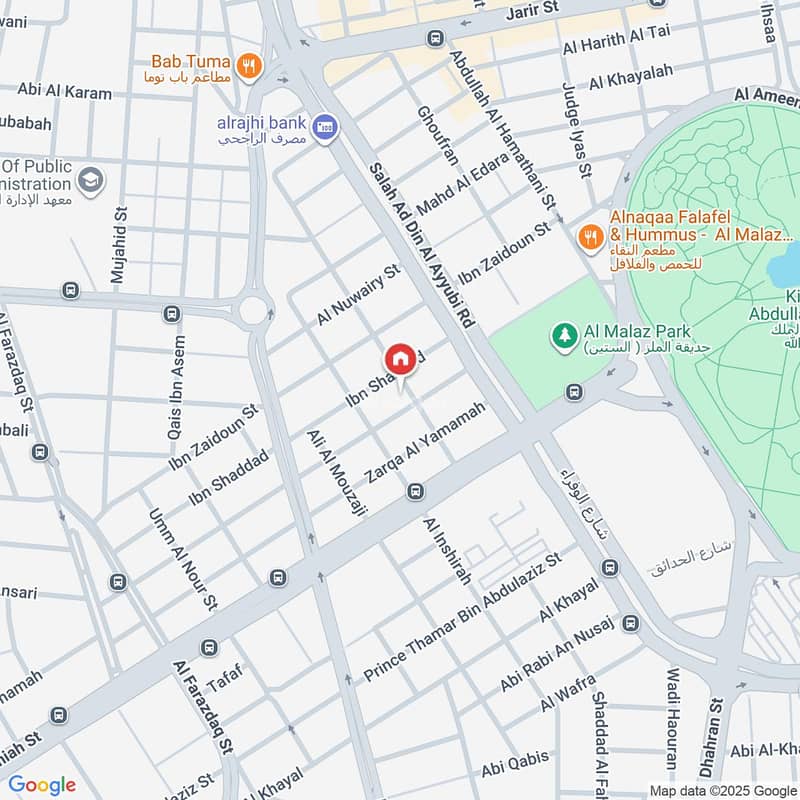Select the Institute of Public Administration marker

coord(91,182)
